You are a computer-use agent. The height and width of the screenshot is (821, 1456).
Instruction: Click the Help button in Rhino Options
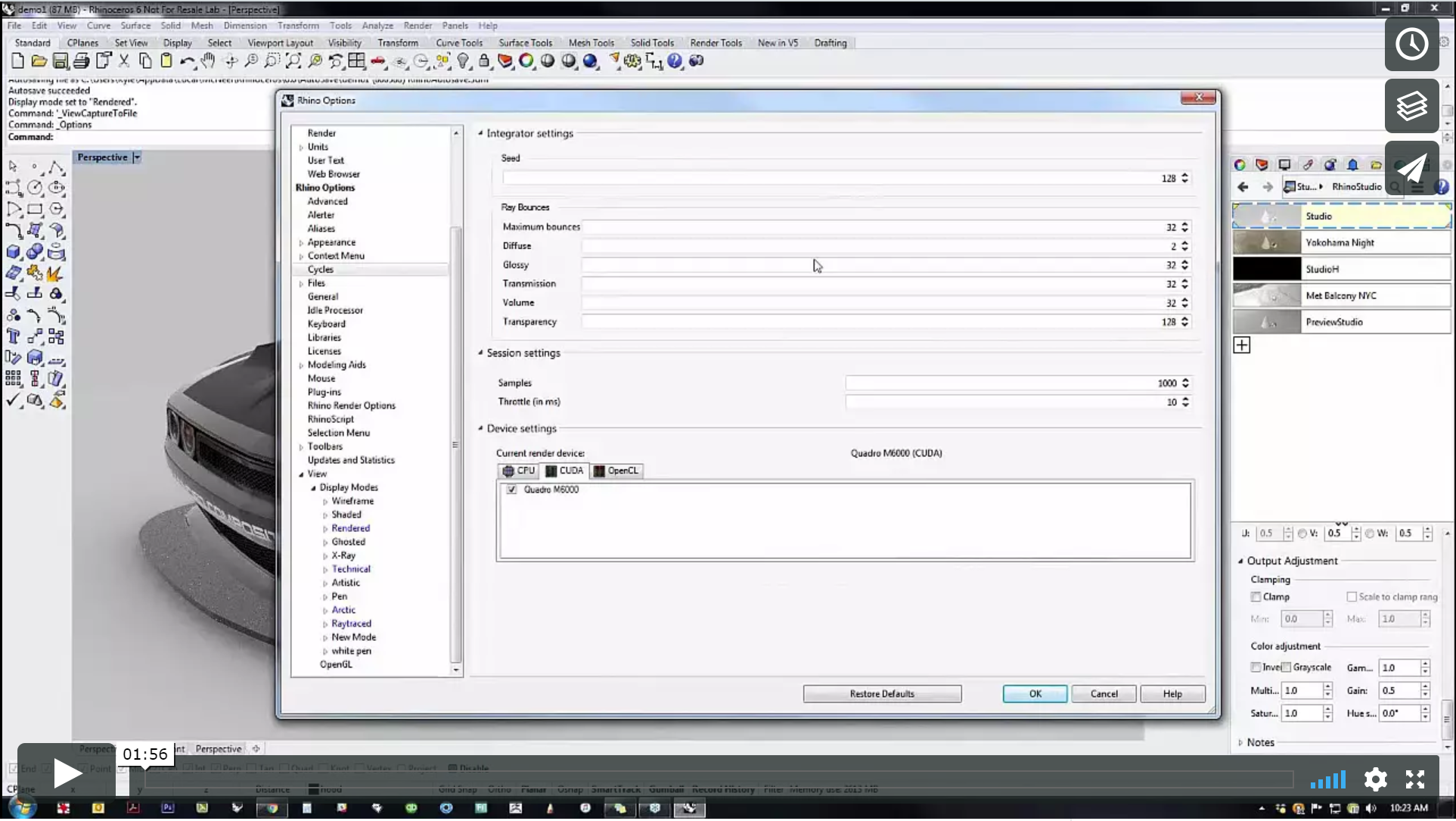tap(1172, 694)
